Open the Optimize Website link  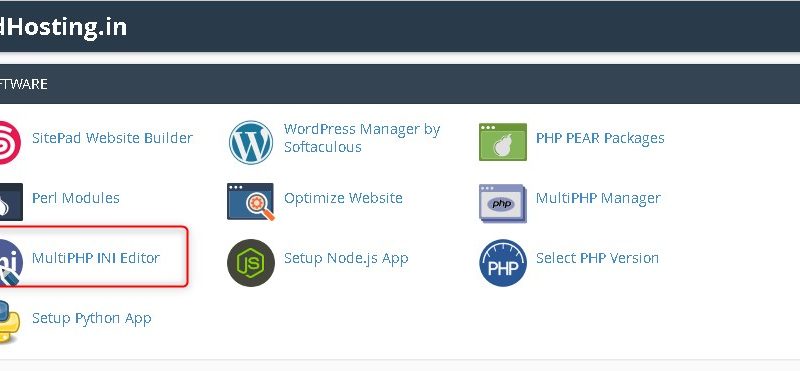point(343,198)
